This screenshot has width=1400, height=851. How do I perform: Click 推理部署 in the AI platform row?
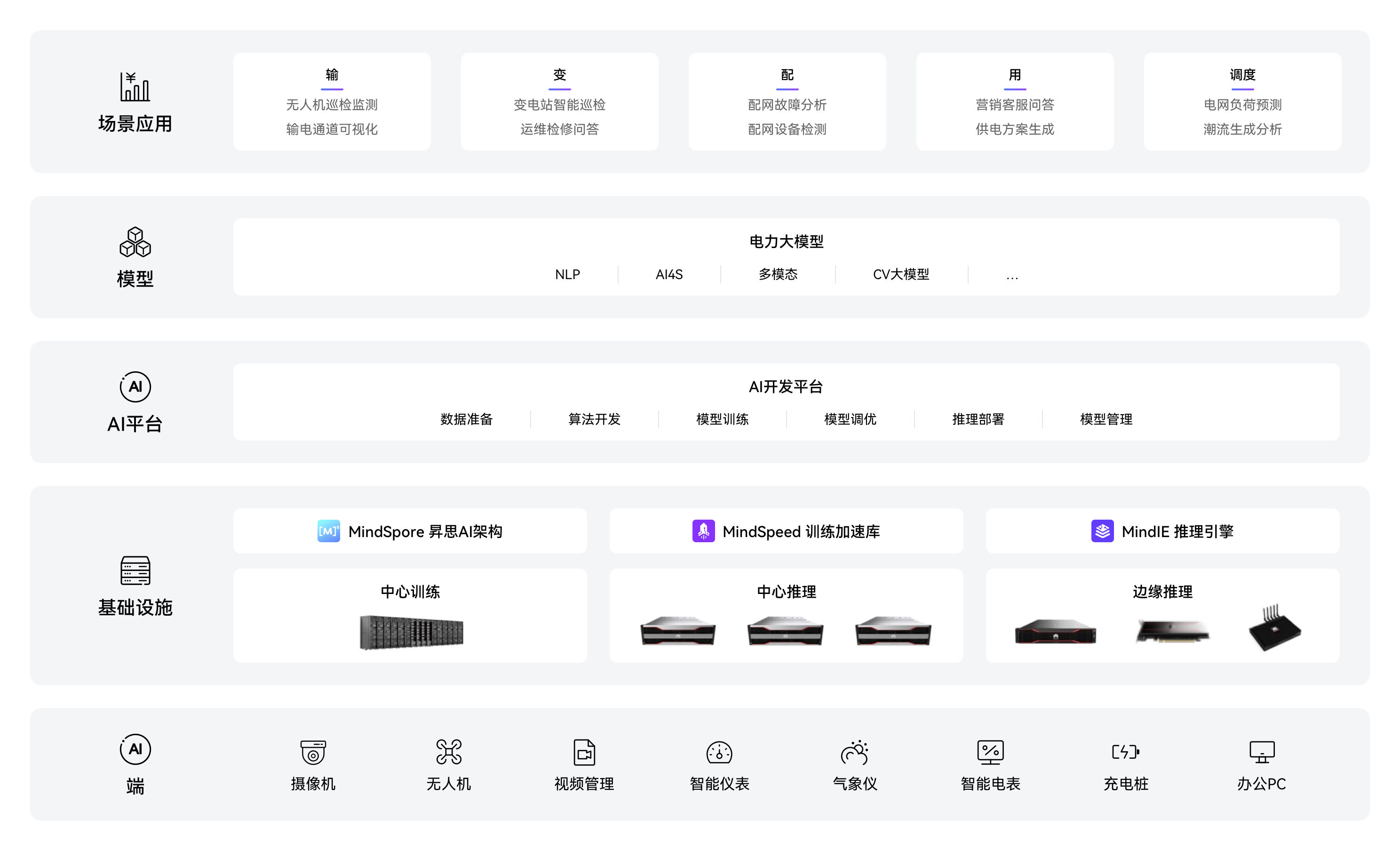point(978,419)
